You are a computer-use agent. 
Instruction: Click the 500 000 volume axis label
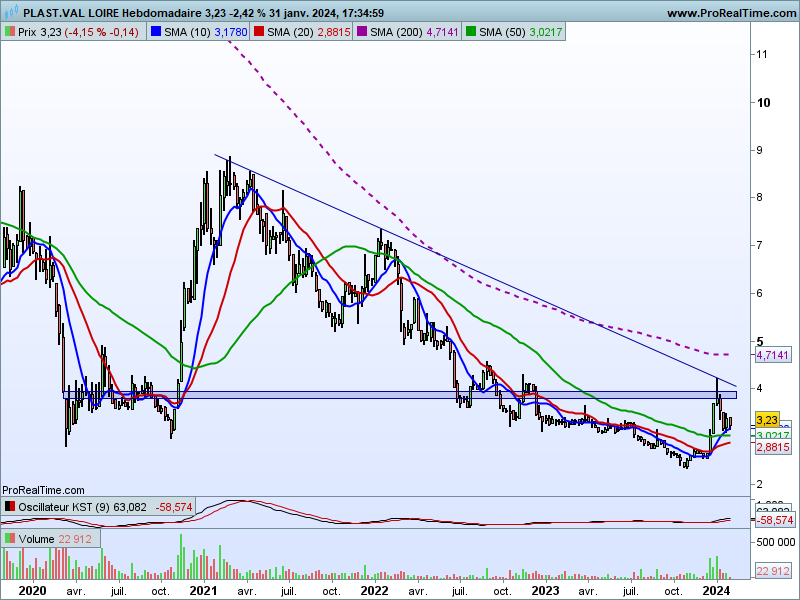point(776,542)
